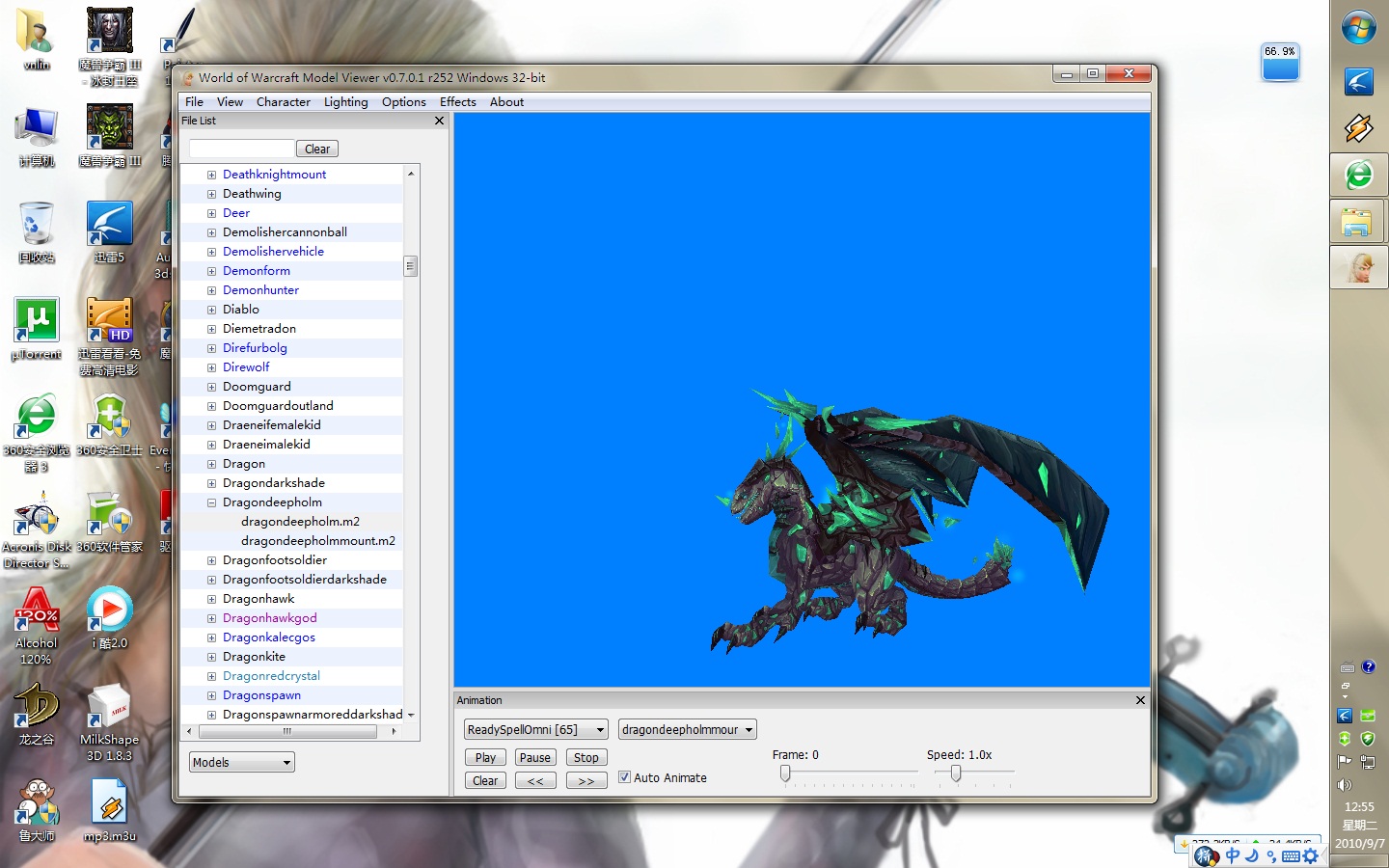Screen dimensions: 1389x868
Task: Open the Windows Explorer taskbar button
Action: click(x=1359, y=222)
